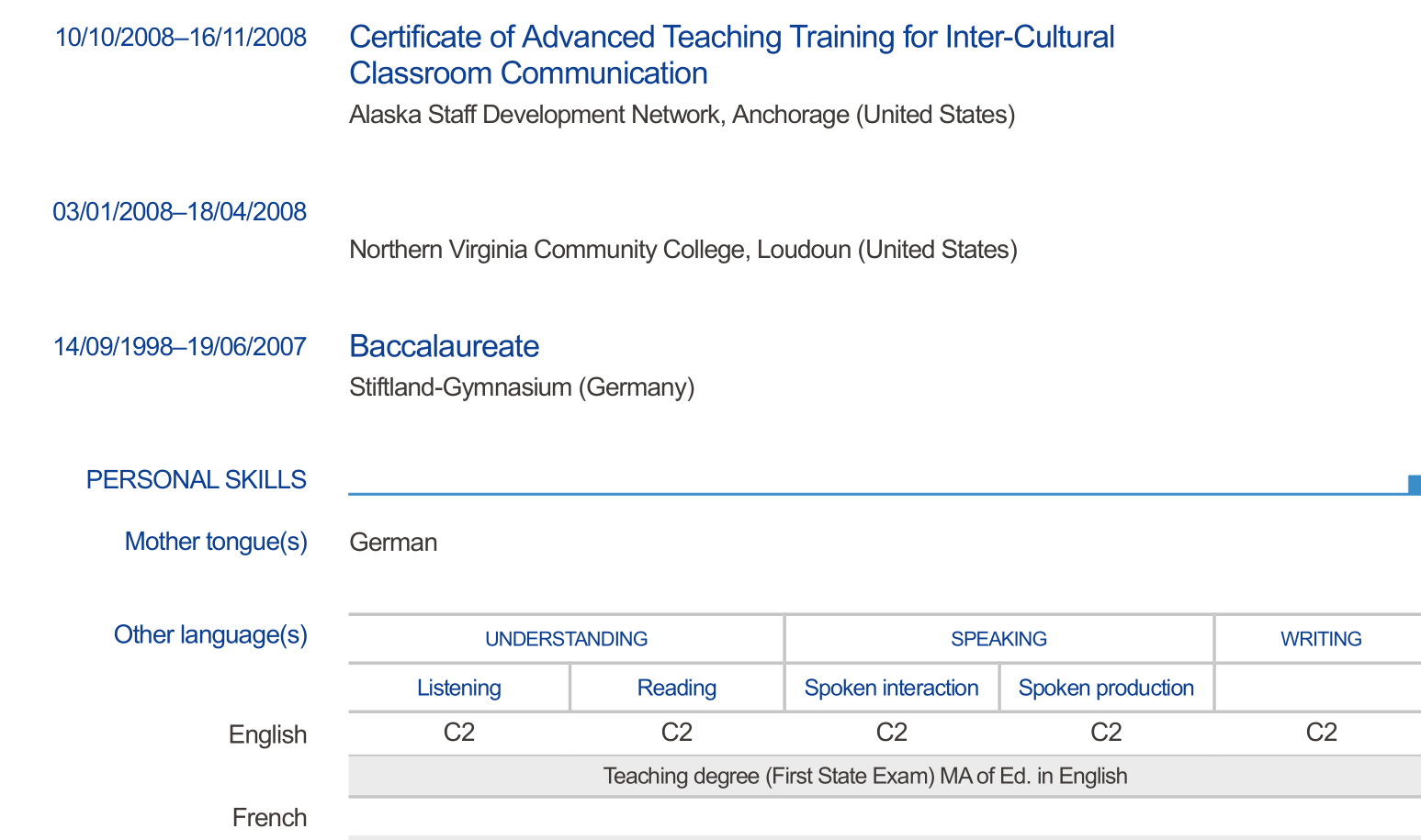Click the Teaching degree (First State Exam) row
This screenshot has width=1421, height=840.
(x=864, y=777)
